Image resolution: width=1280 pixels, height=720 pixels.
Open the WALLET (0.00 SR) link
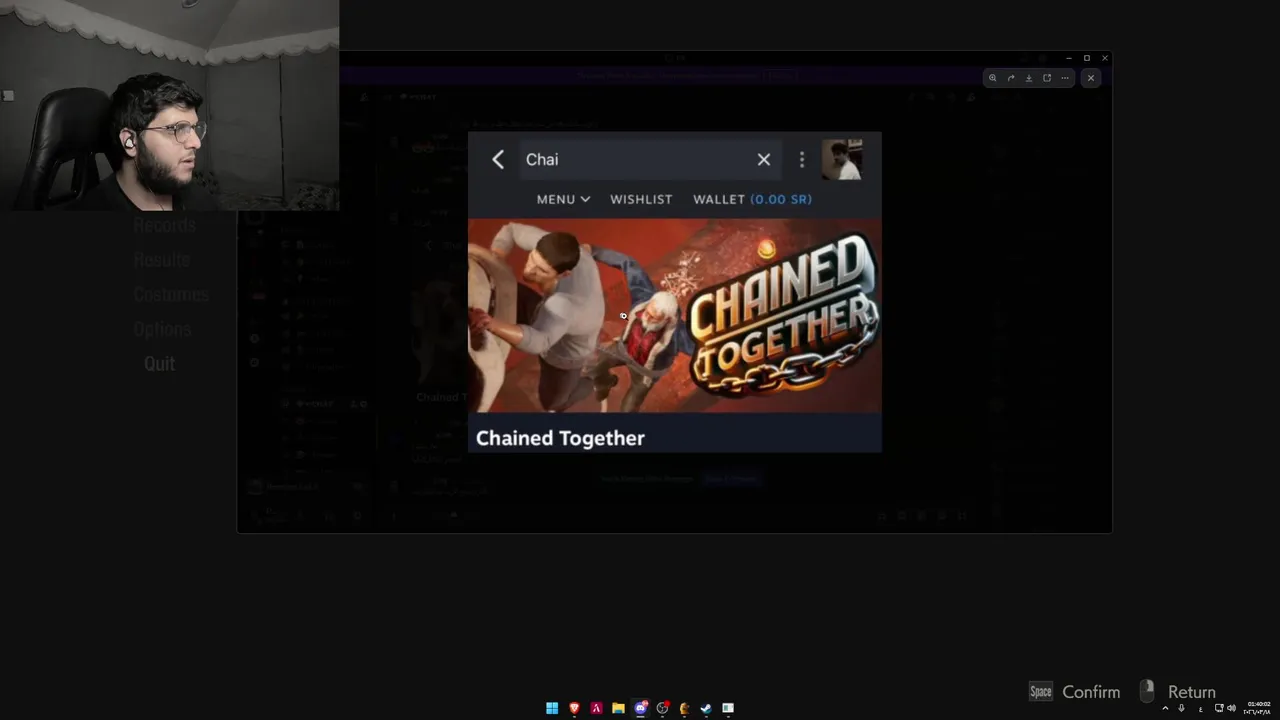click(x=752, y=199)
